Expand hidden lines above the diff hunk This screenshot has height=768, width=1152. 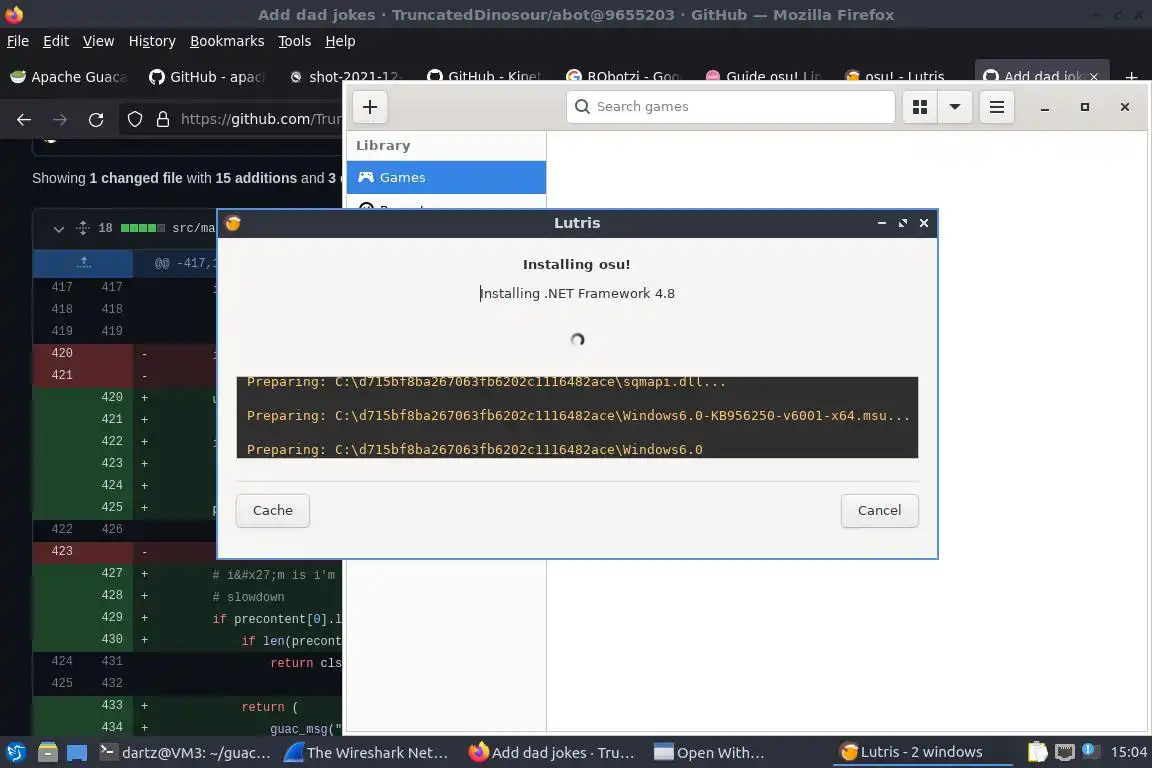click(83, 262)
